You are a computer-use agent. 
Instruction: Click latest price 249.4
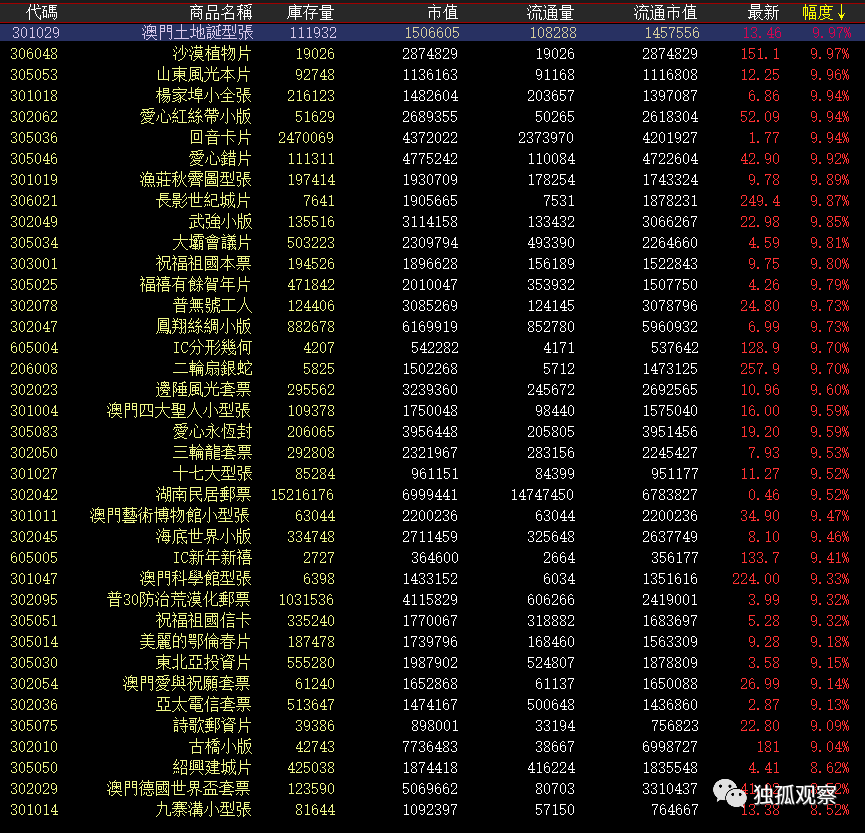coord(760,201)
